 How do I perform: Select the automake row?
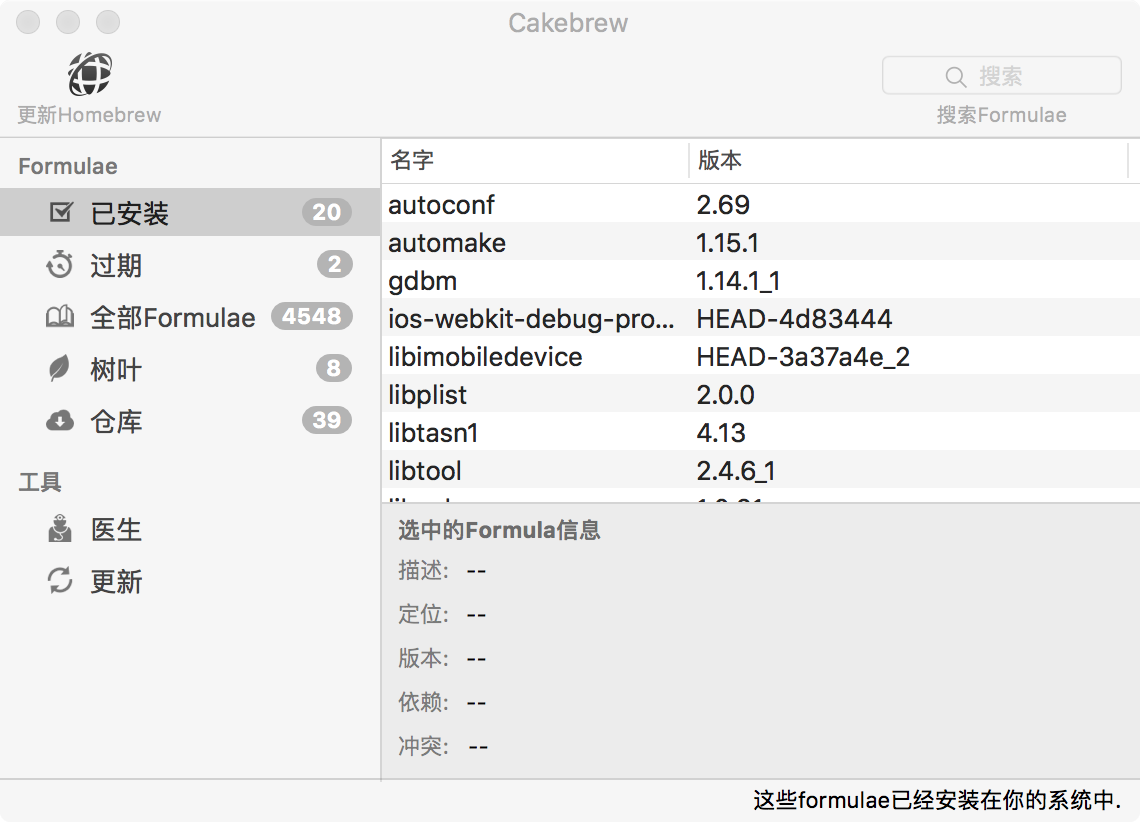pos(760,242)
